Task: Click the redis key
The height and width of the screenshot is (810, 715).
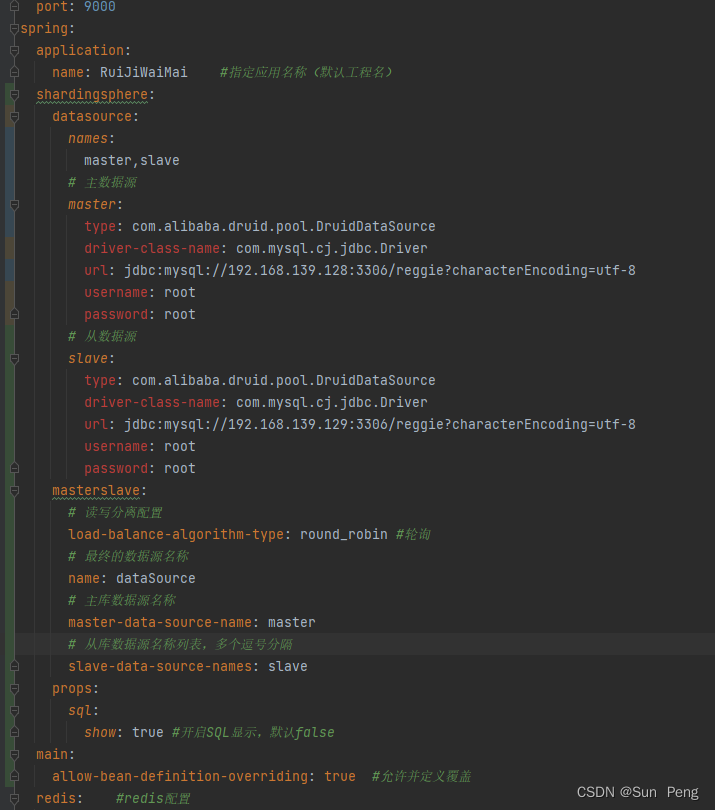Action: [x=56, y=799]
